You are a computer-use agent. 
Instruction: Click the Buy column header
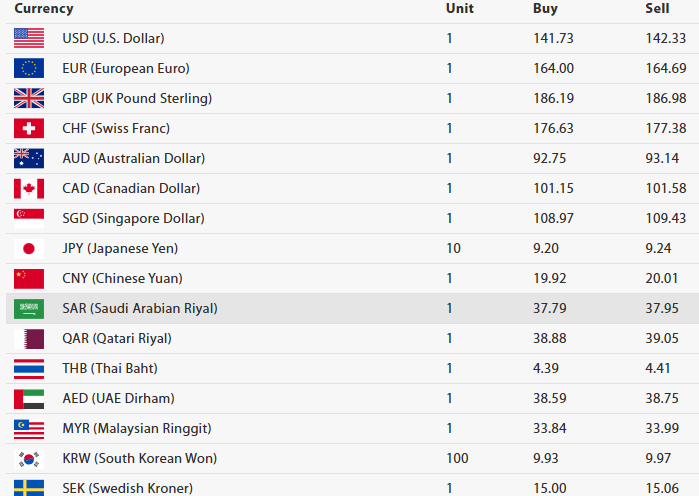pos(545,9)
